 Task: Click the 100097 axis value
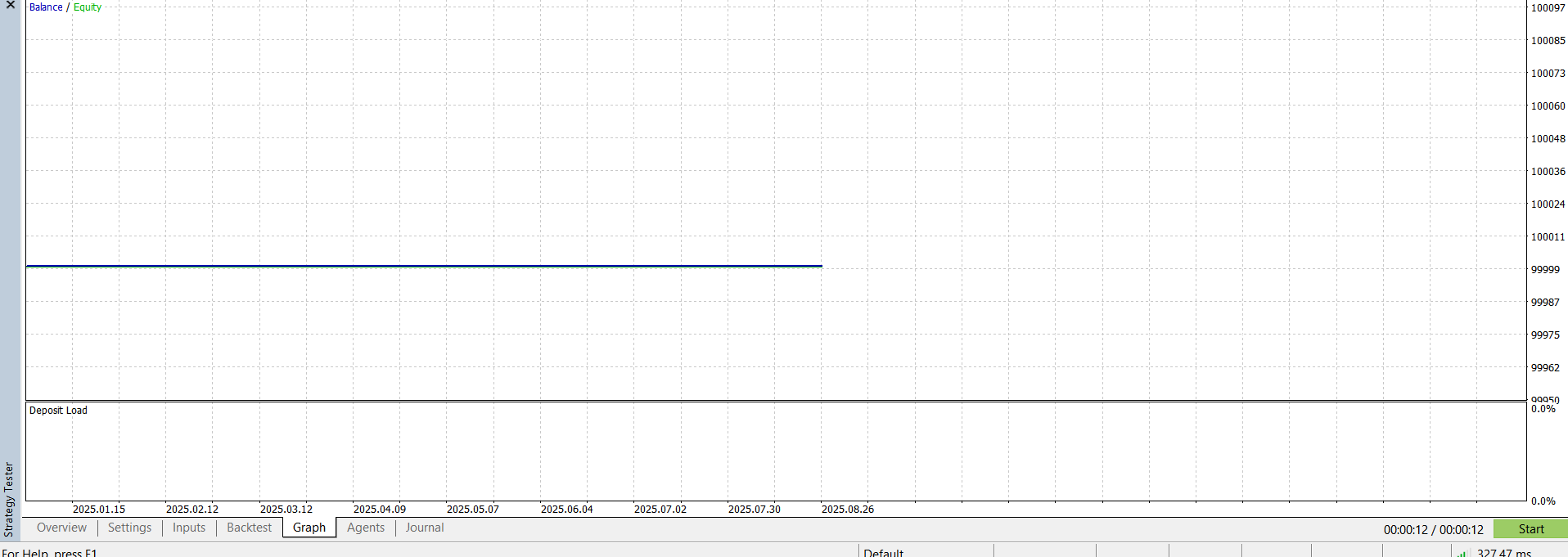pos(1548,7)
